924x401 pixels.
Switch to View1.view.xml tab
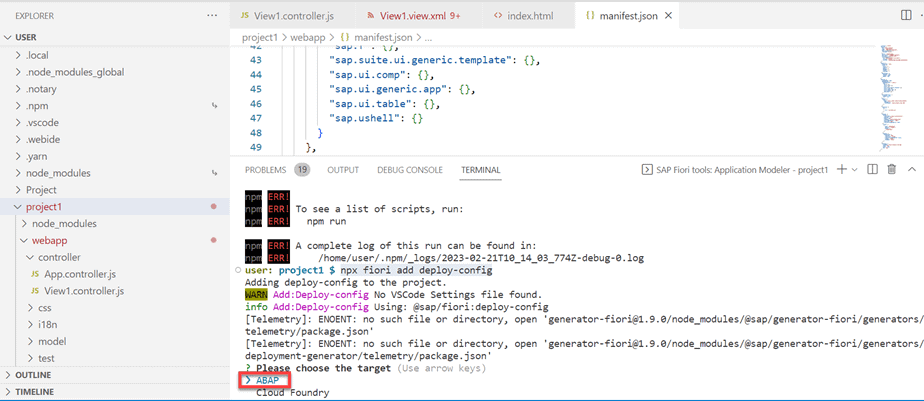[x=412, y=16]
